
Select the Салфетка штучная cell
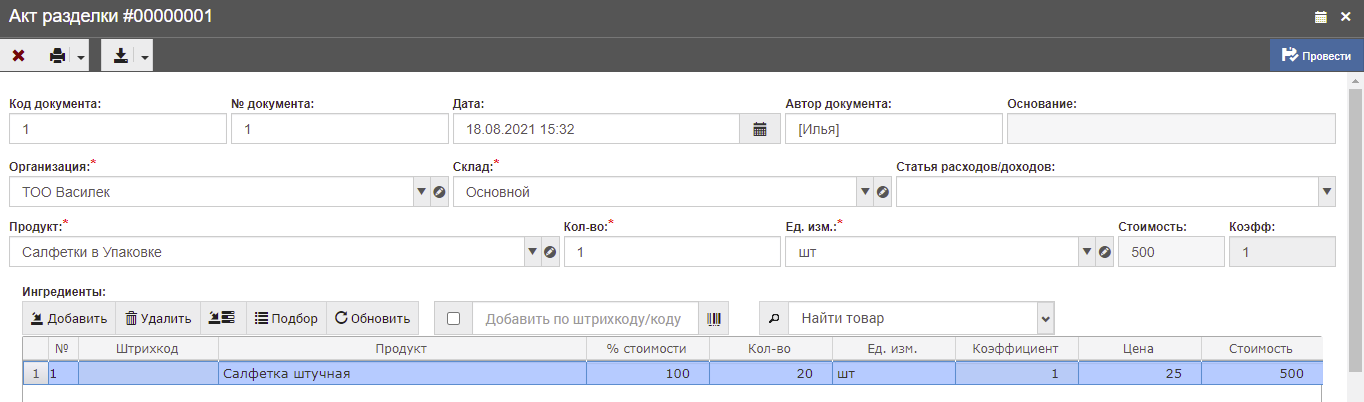[402, 373]
